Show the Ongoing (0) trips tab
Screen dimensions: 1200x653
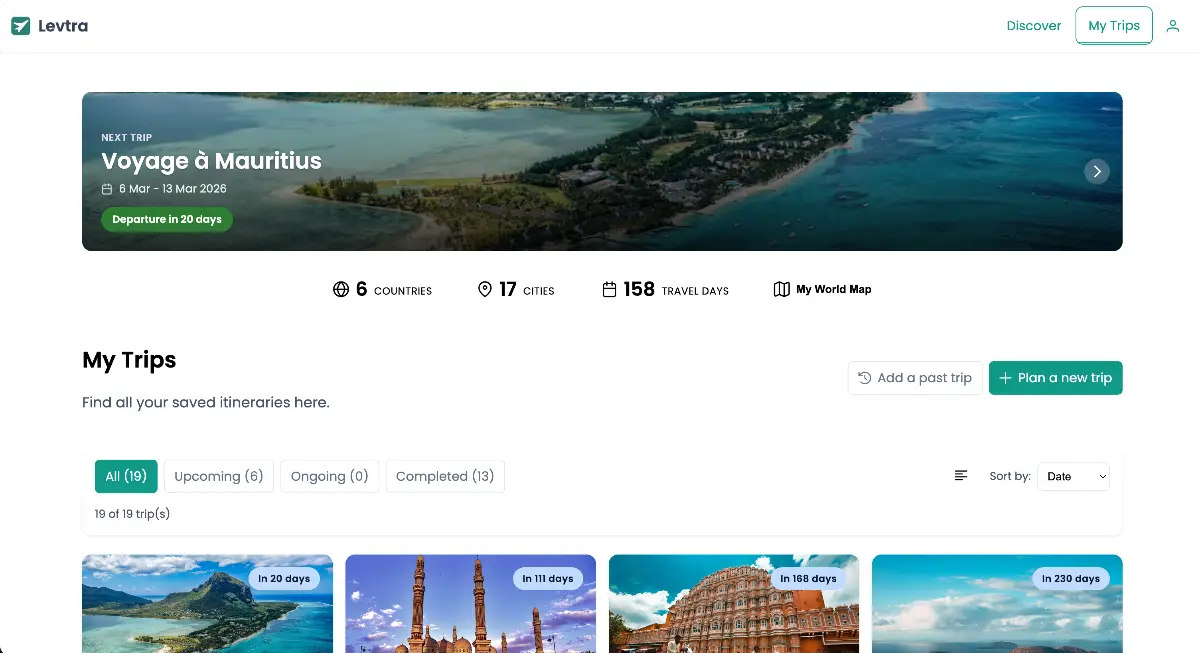click(x=329, y=476)
